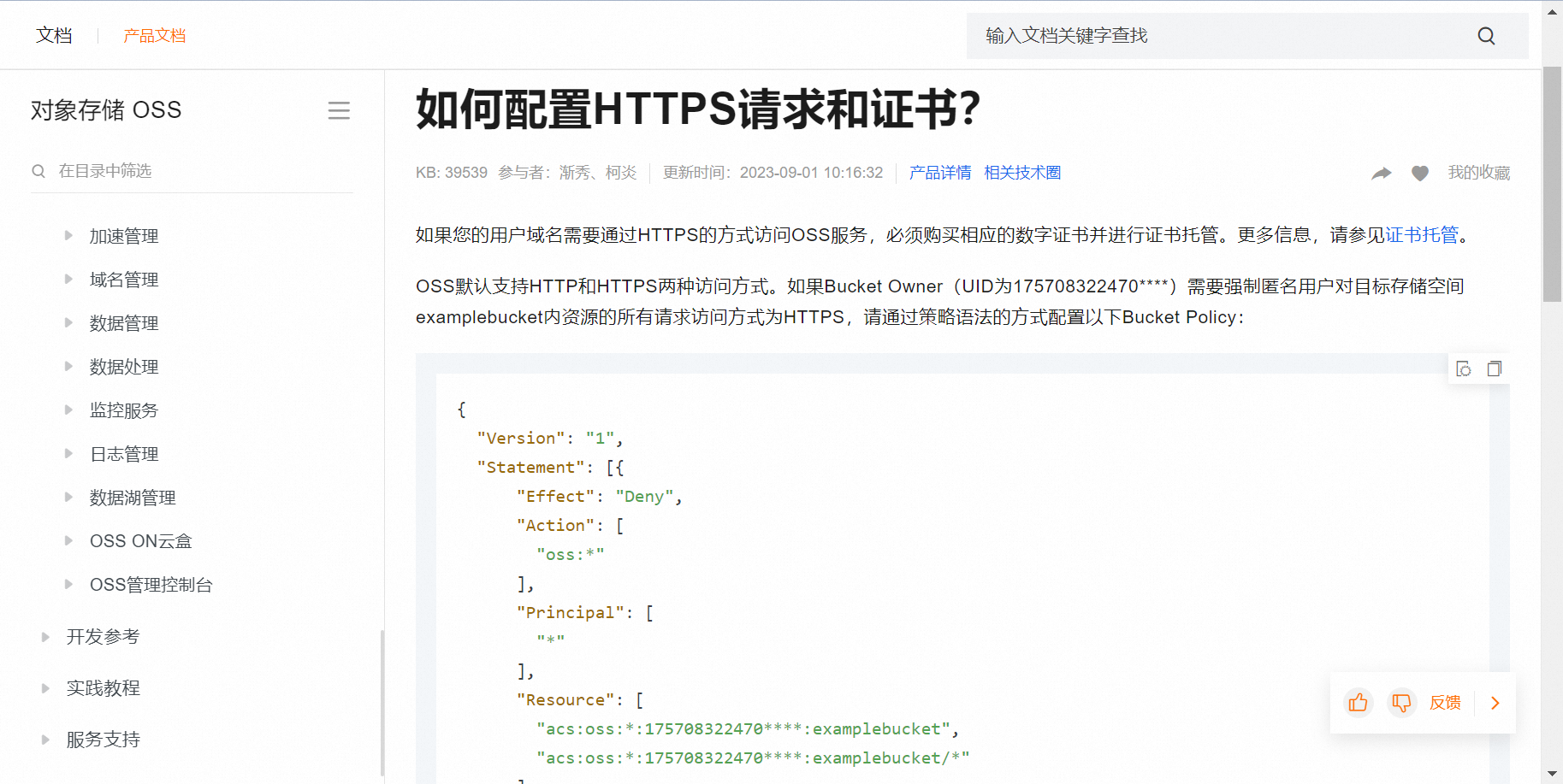Expand the 数据处理 tree arrow
Viewport: 1563px width, 784px height.
click(68, 366)
